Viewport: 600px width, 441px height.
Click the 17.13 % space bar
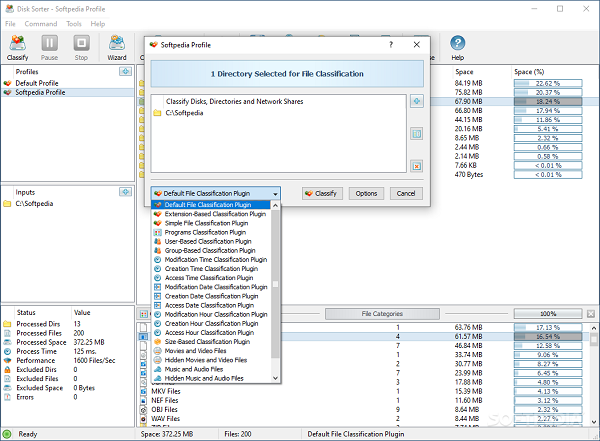pyautogui.click(x=548, y=328)
